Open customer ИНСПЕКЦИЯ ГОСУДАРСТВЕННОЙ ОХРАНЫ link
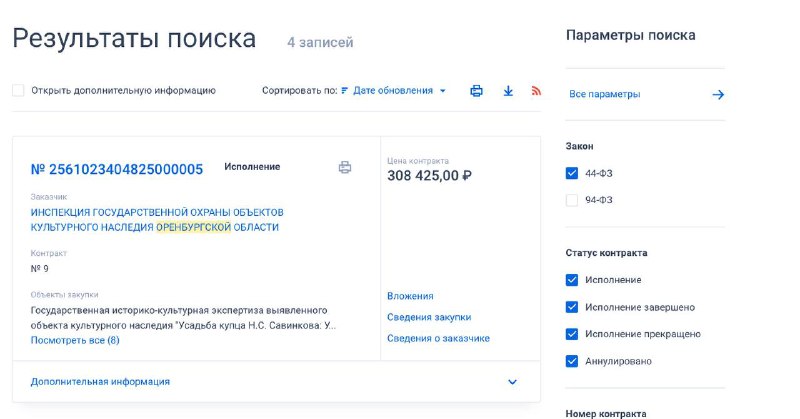 coord(157,220)
